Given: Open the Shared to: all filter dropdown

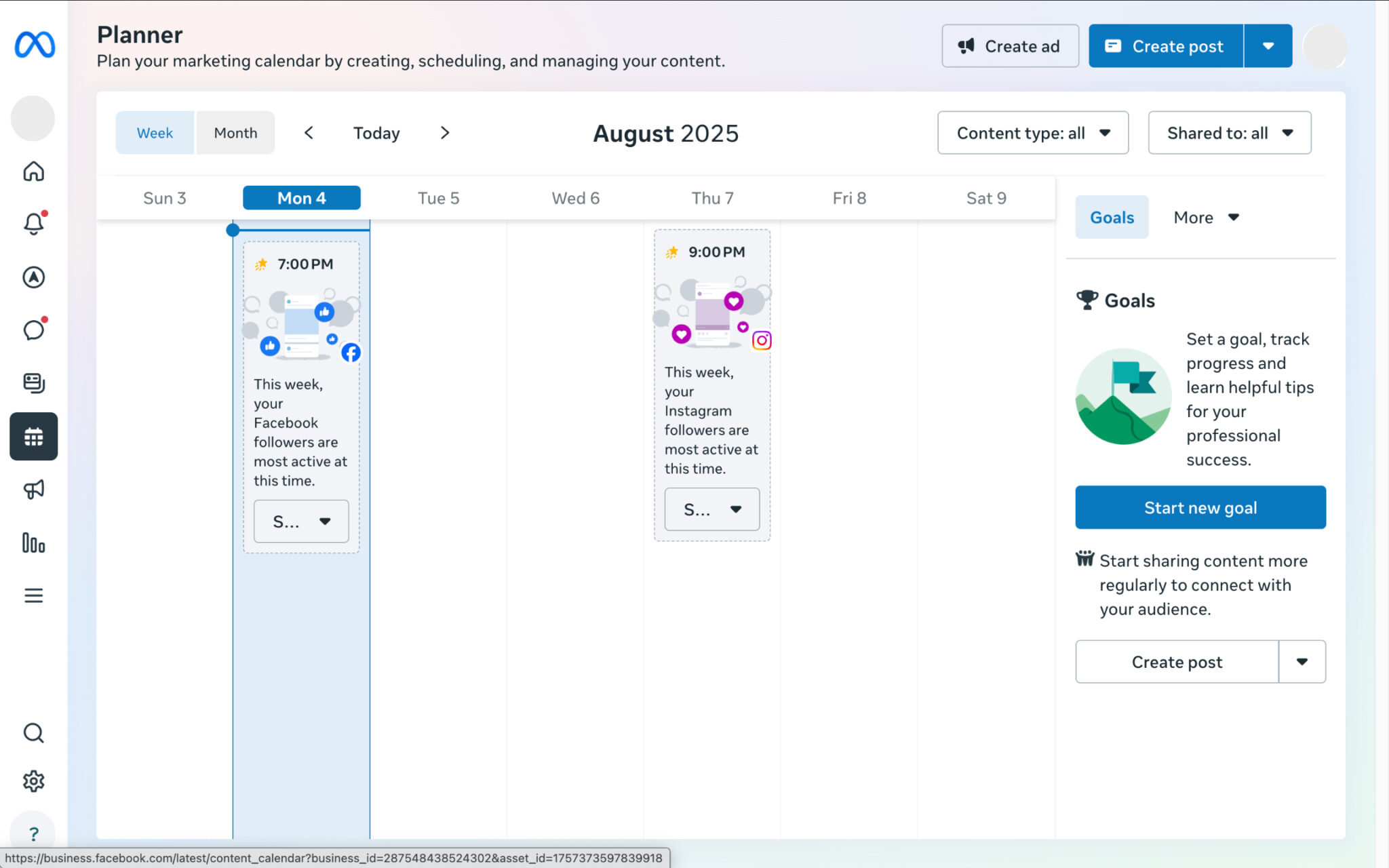Looking at the screenshot, I should tap(1229, 133).
